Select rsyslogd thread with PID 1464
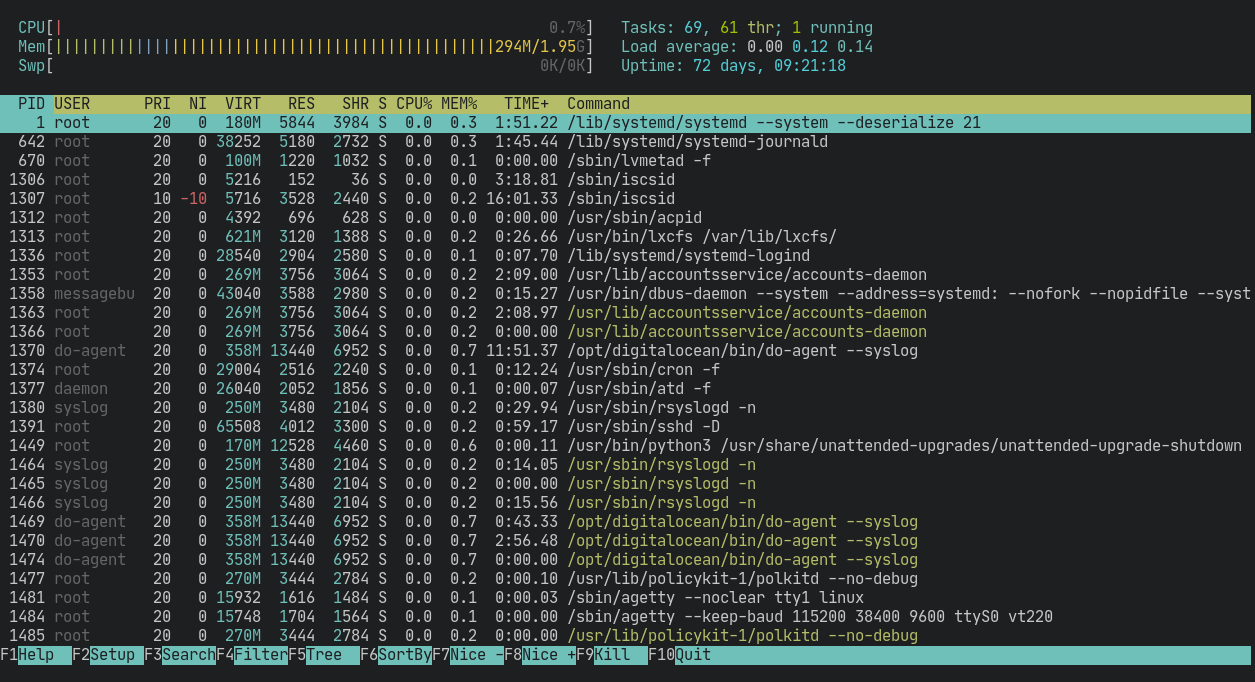Screen dimensions: 1255x682 point(626,465)
